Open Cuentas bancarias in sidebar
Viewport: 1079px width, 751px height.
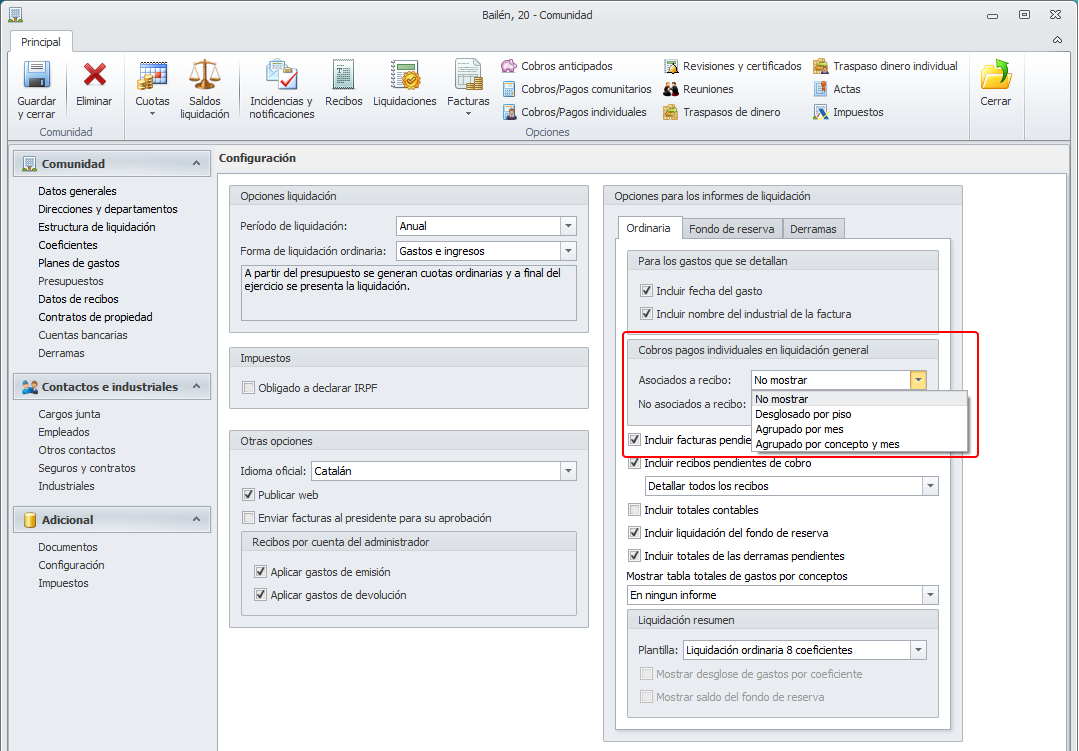pos(83,335)
